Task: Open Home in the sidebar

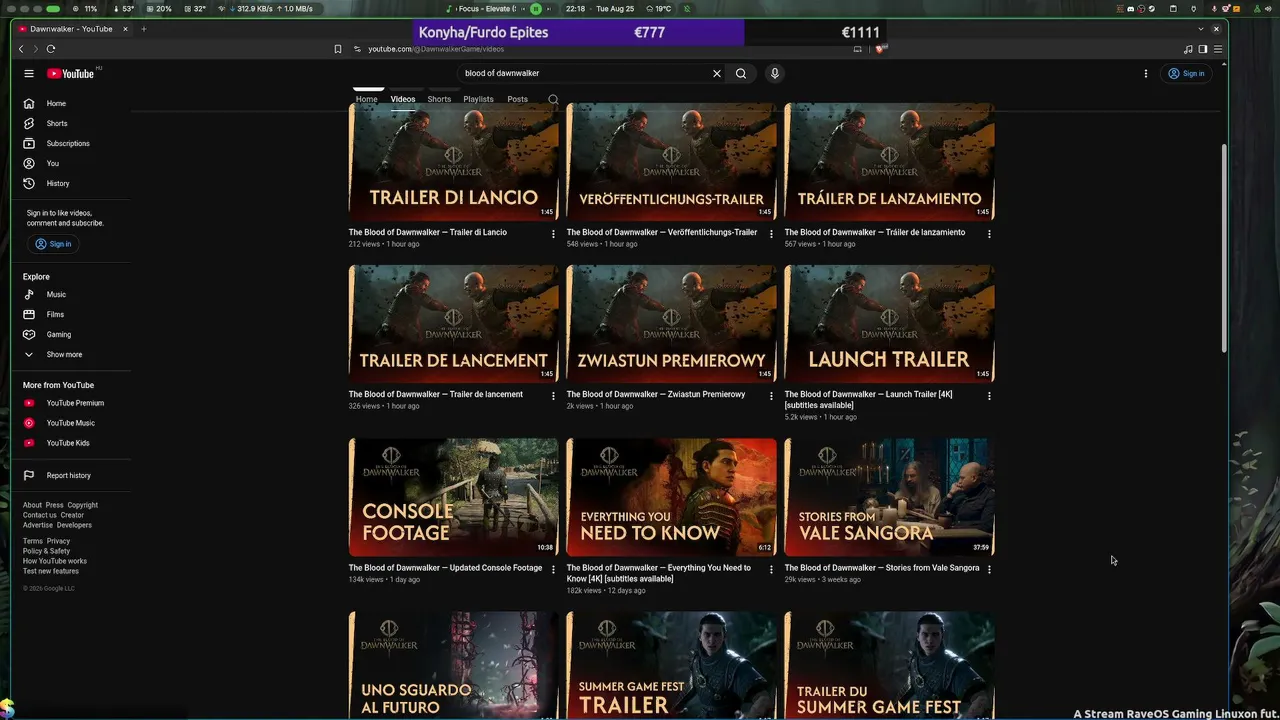Action: (x=56, y=103)
